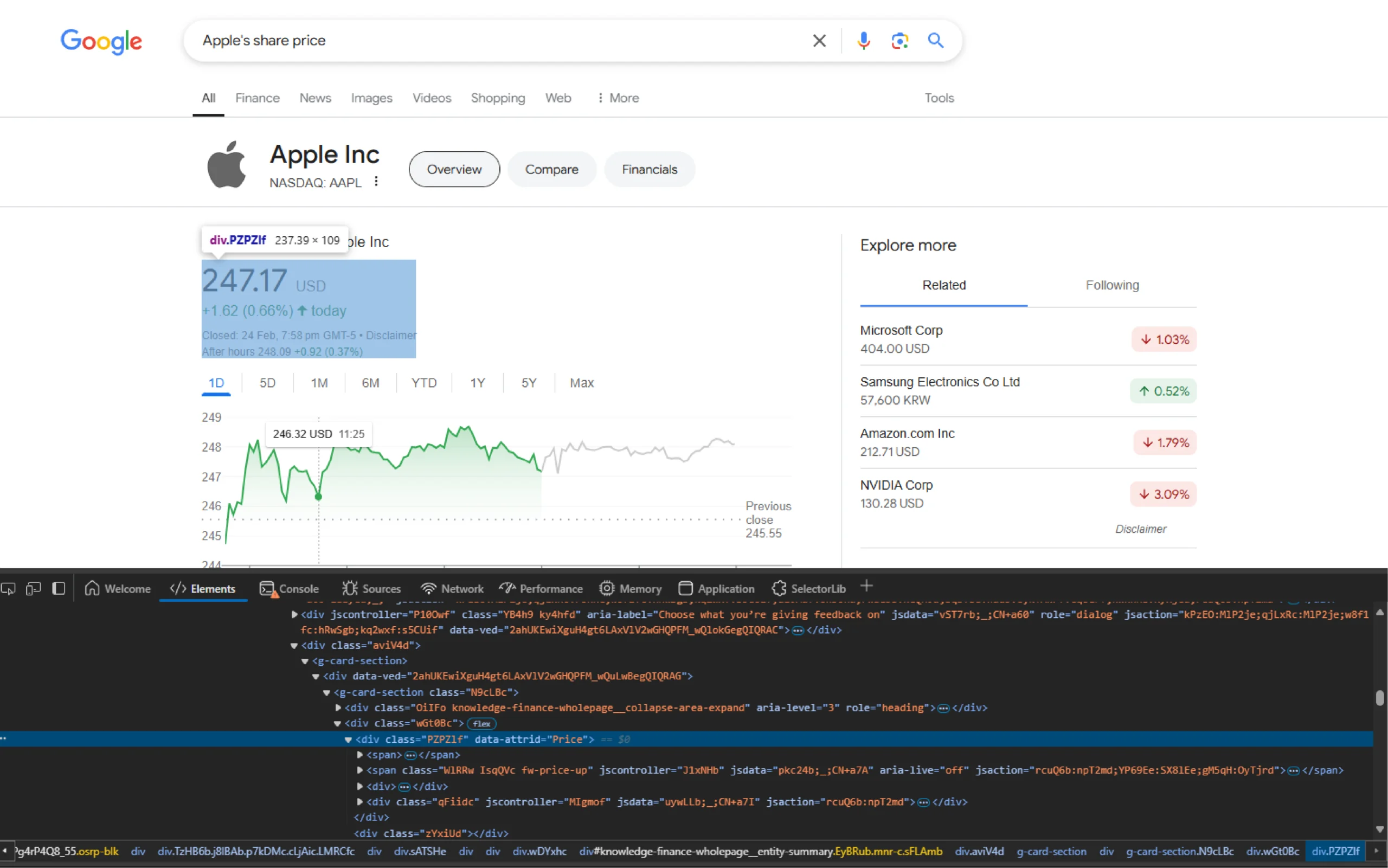Toggle the DevTools dock sidebar icon
Viewport: 1388px width, 868px height.
point(59,588)
